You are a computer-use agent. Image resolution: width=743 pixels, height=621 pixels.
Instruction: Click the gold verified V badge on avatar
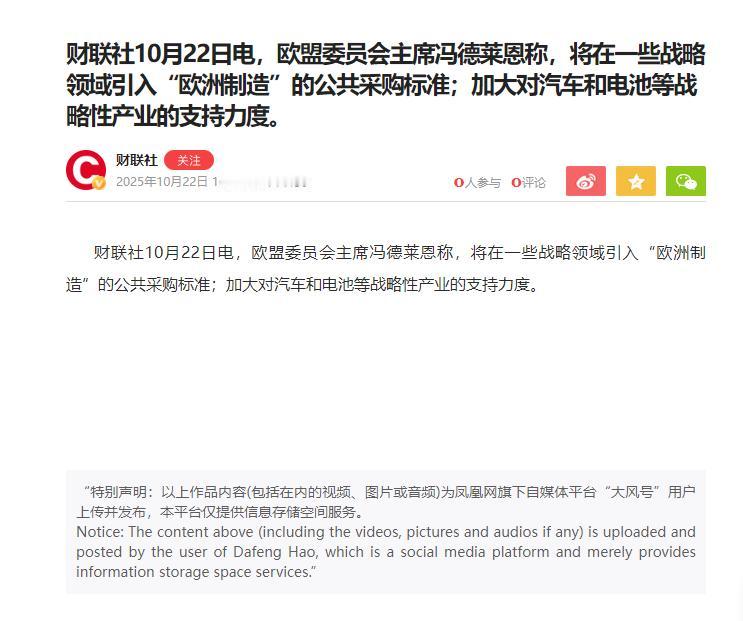pyautogui.click(x=99, y=183)
